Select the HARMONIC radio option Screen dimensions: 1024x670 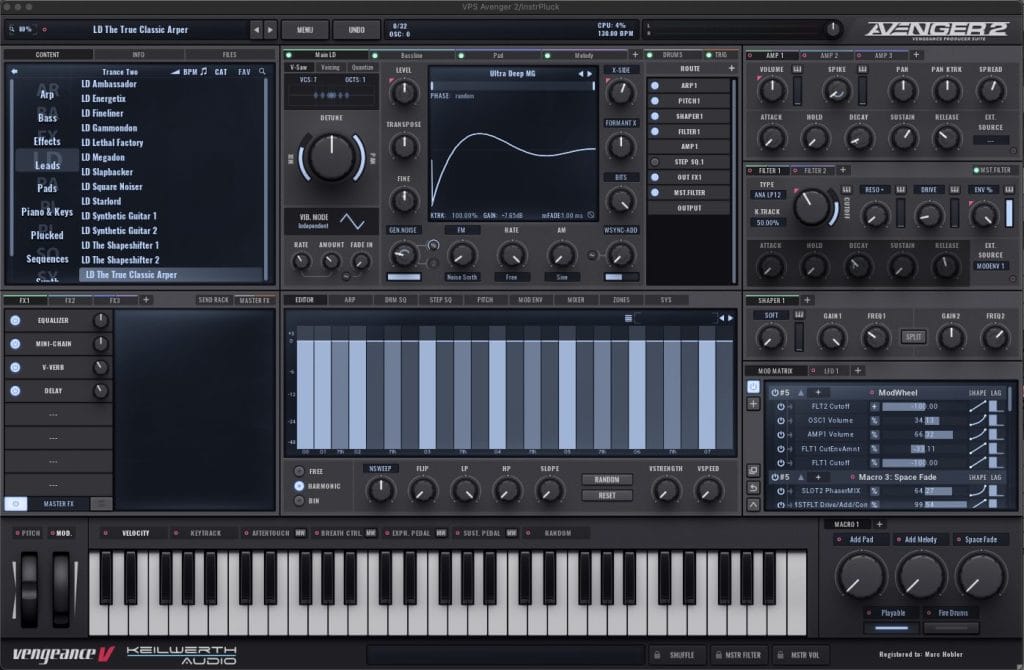point(300,485)
